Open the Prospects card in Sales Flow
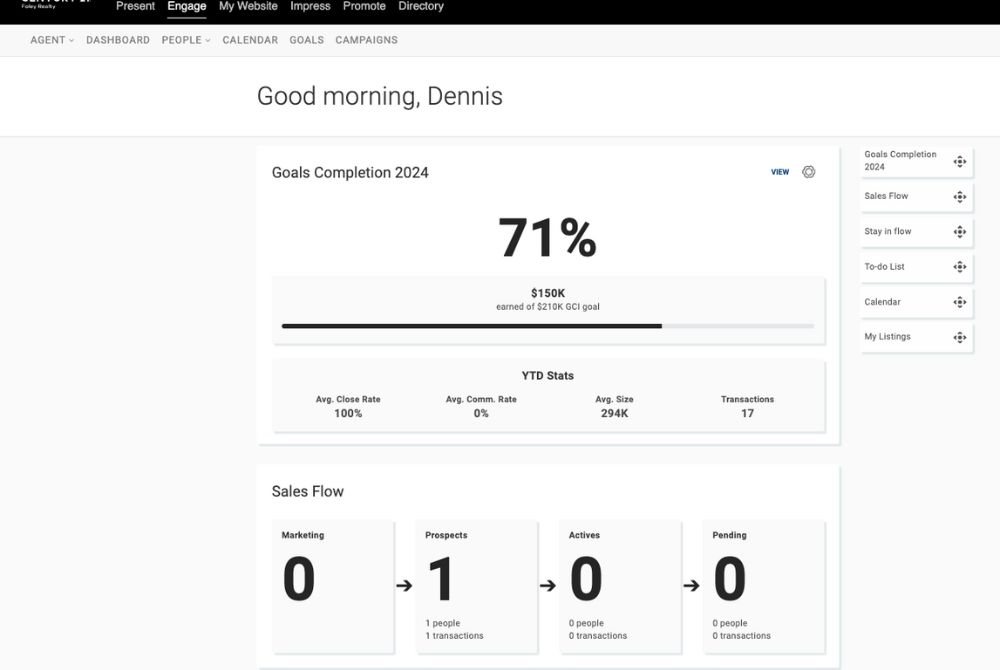1000x670 pixels. coord(477,584)
